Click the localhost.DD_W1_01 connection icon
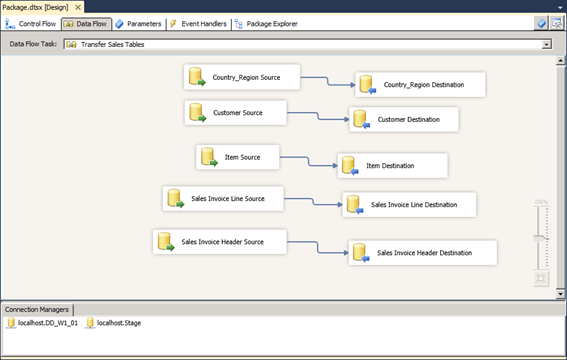The width and height of the screenshot is (567, 360). click(11, 323)
